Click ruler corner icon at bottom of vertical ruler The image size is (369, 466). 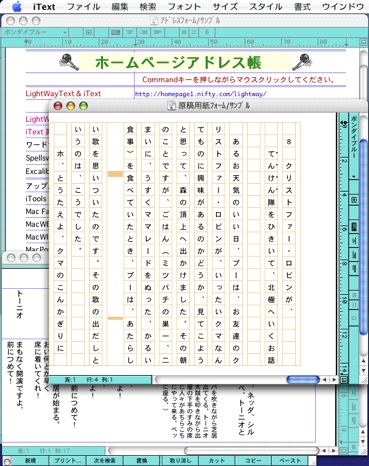coord(344,380)
